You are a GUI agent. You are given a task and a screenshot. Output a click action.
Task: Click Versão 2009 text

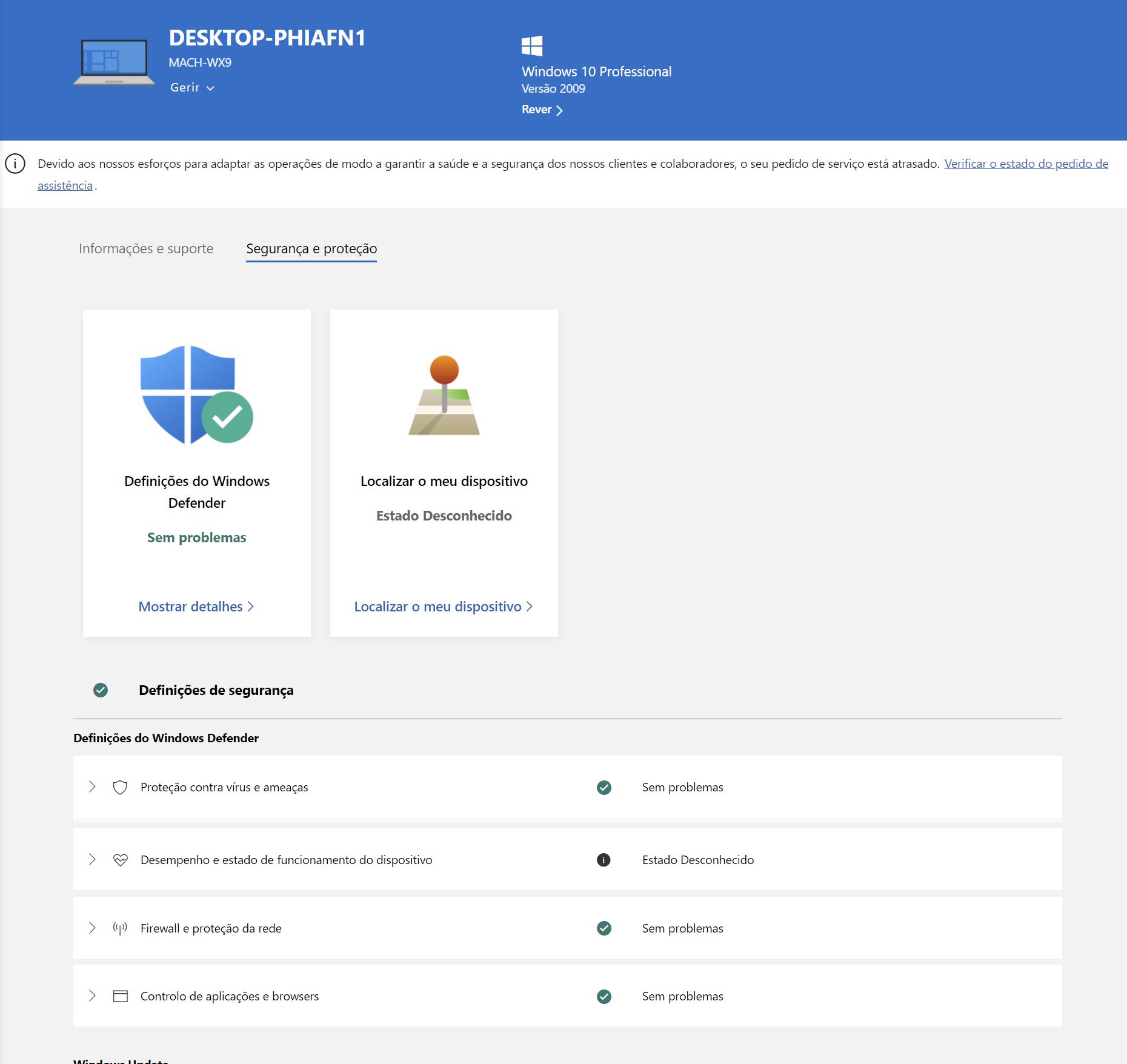pyautogui.click(x=553, y=88)
